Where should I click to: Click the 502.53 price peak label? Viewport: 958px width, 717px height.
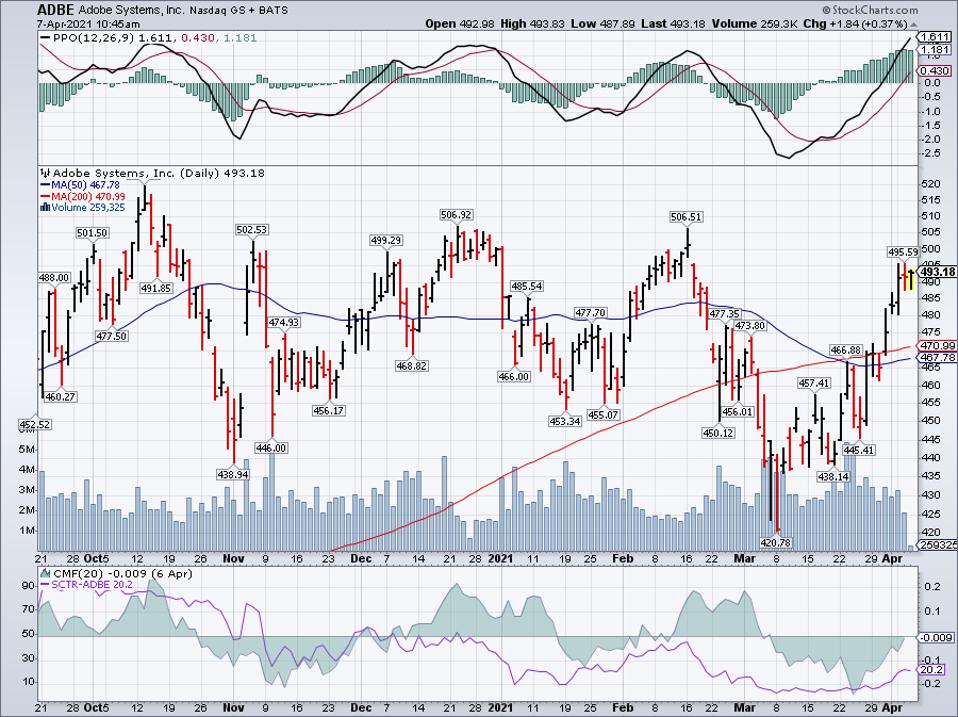252,230
